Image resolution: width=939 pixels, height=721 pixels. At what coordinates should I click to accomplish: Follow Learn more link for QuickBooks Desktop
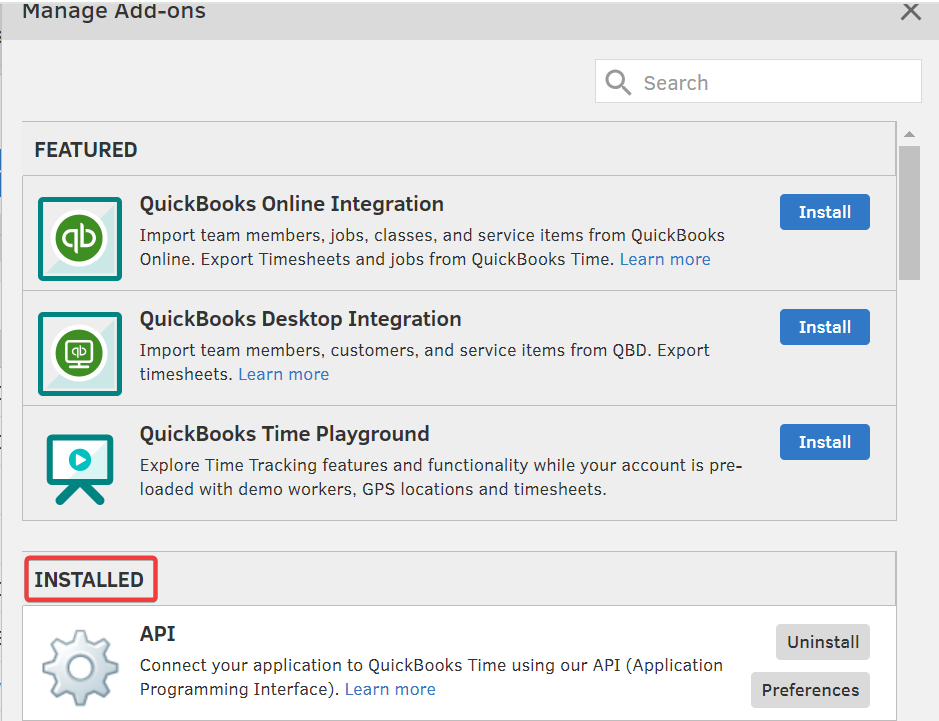tap(283, 374)
